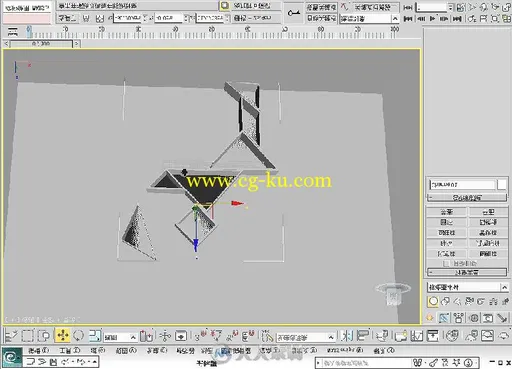Activate the Select and Move tool

pyautogui.click(x=62, y=335)
